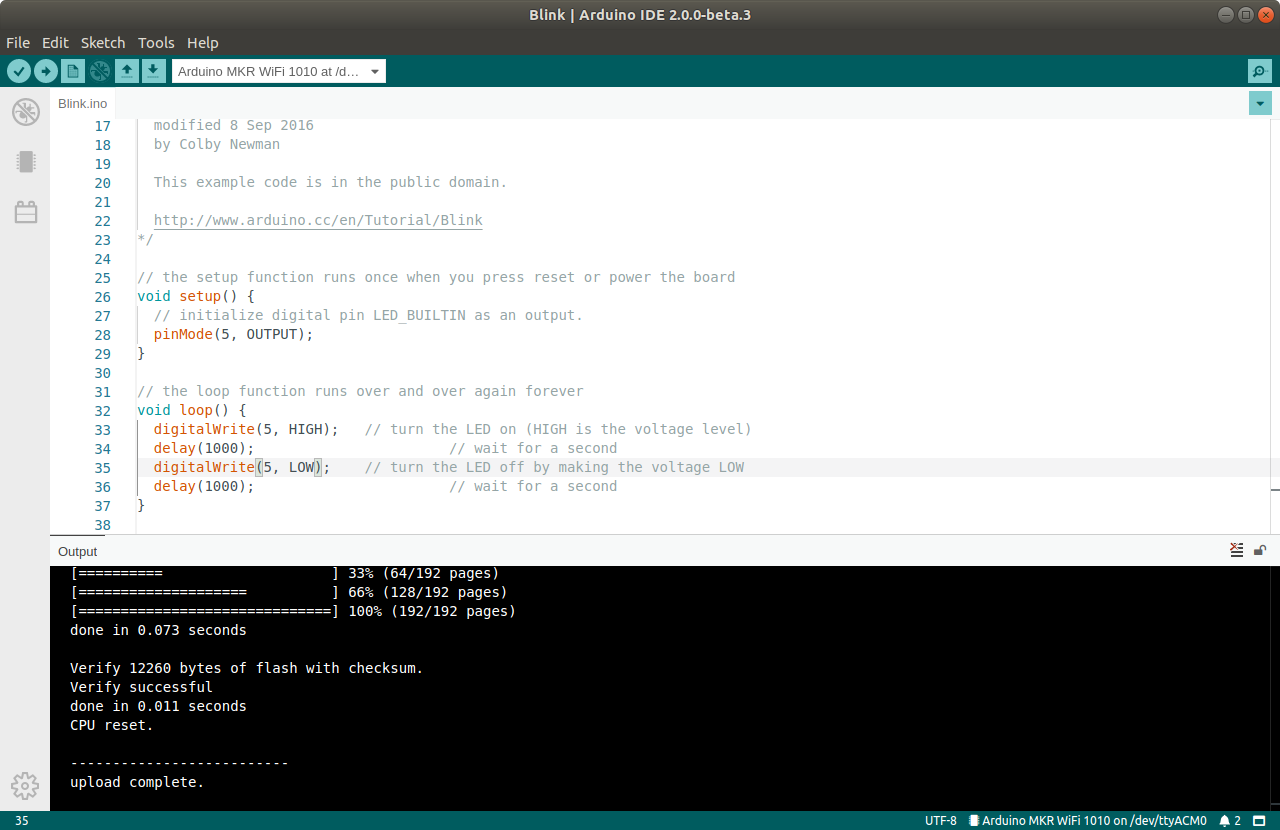Click 'done in 0.011 seconds' output line
Screen dimensions: 1280x830
click(x=158, y=706)
